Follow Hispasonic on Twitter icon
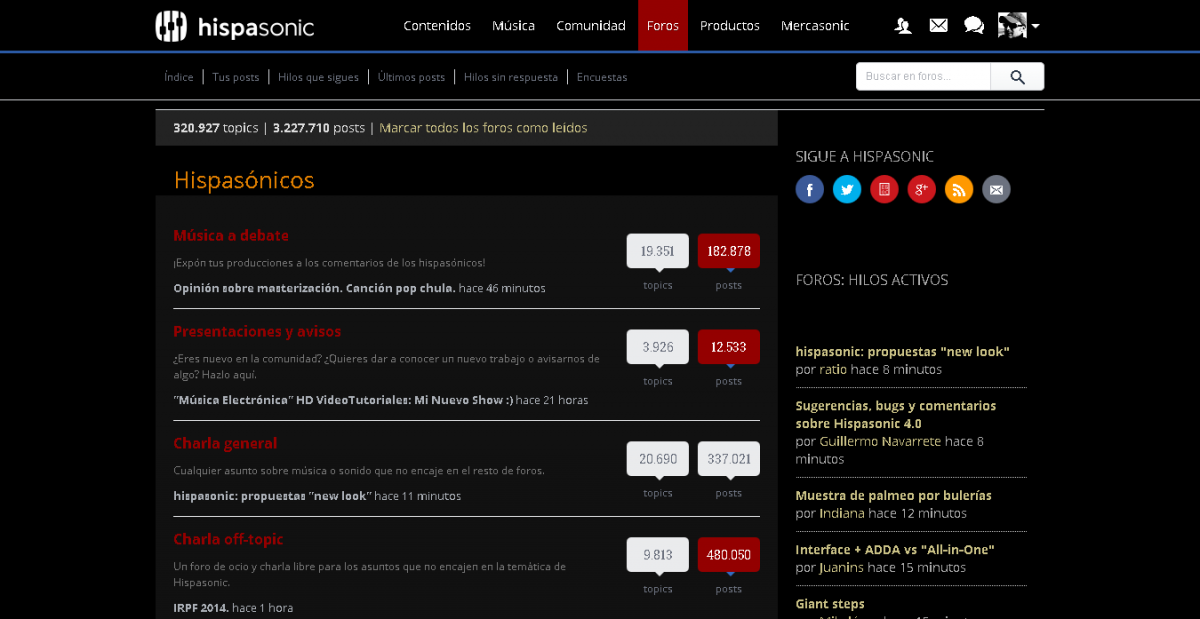 (x=847, y=189)
